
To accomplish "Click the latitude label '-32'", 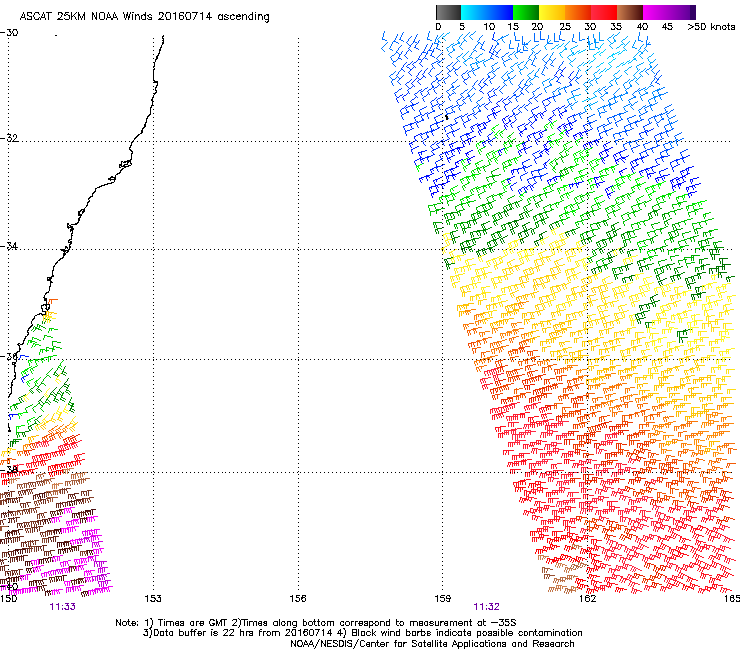I will [x=9, y=138].
